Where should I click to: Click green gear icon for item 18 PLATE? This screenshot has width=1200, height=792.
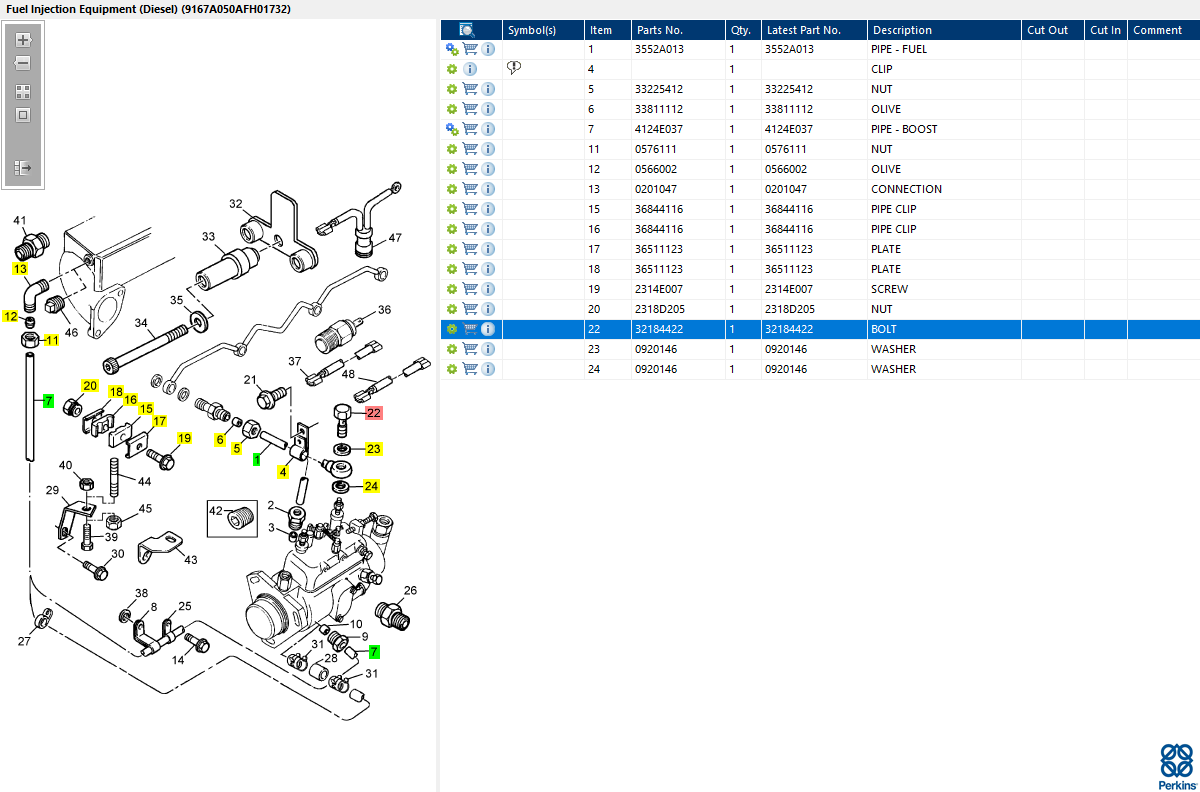tap(452, 269)
